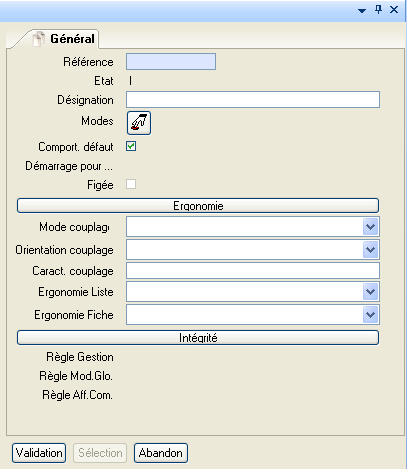Viewport: 407px width, 469px height.
Task: Open the Modes hand icon button
Action: tap(139, 123)
